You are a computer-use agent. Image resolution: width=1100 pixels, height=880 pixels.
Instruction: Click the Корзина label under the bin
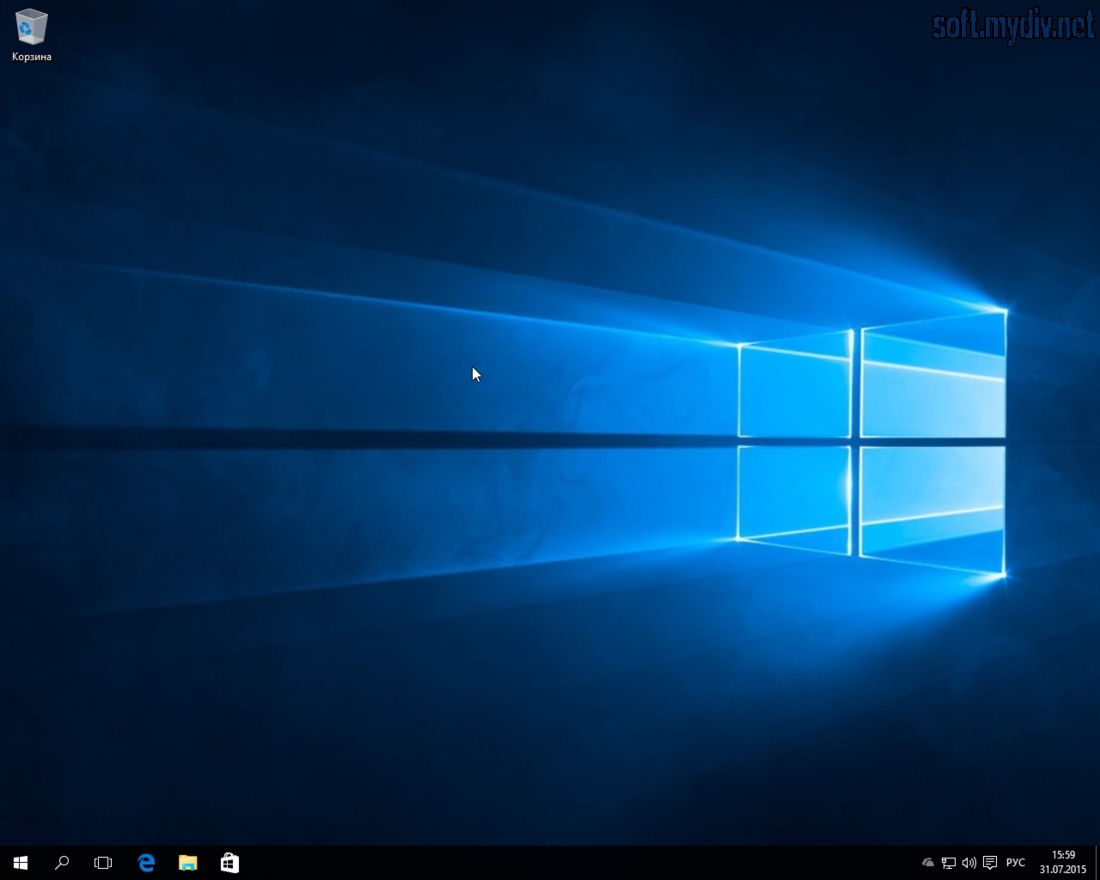pyautogui.click(x=31, y=57)
